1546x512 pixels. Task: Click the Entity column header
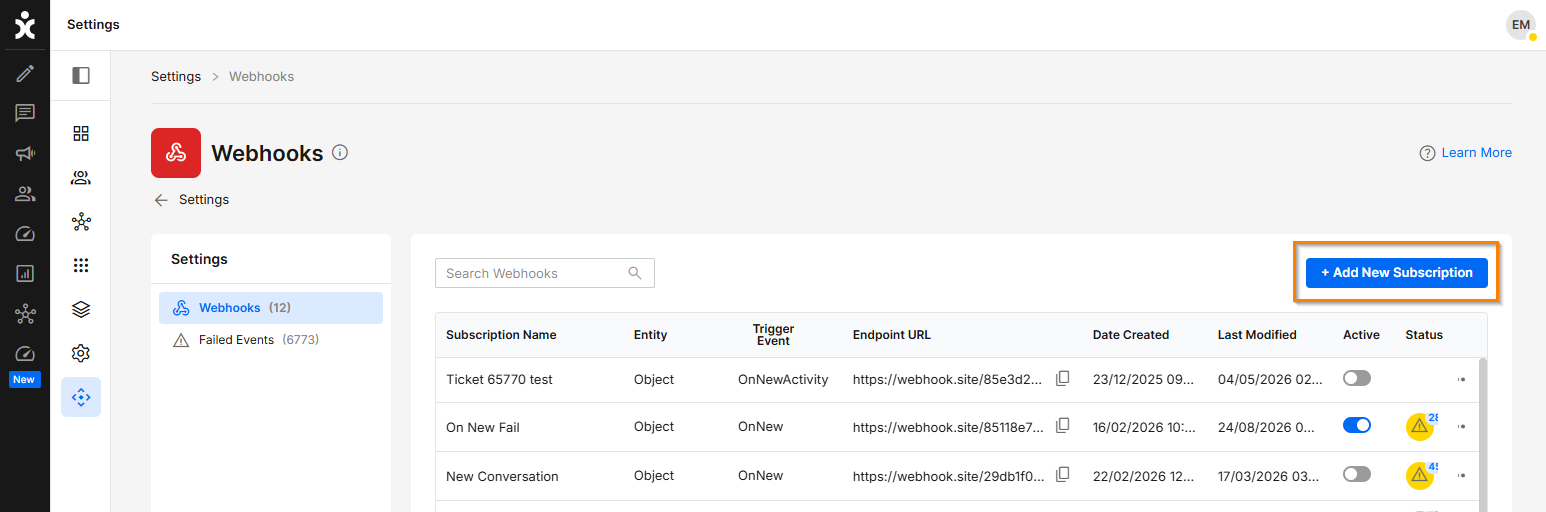[x=650, y=335]
